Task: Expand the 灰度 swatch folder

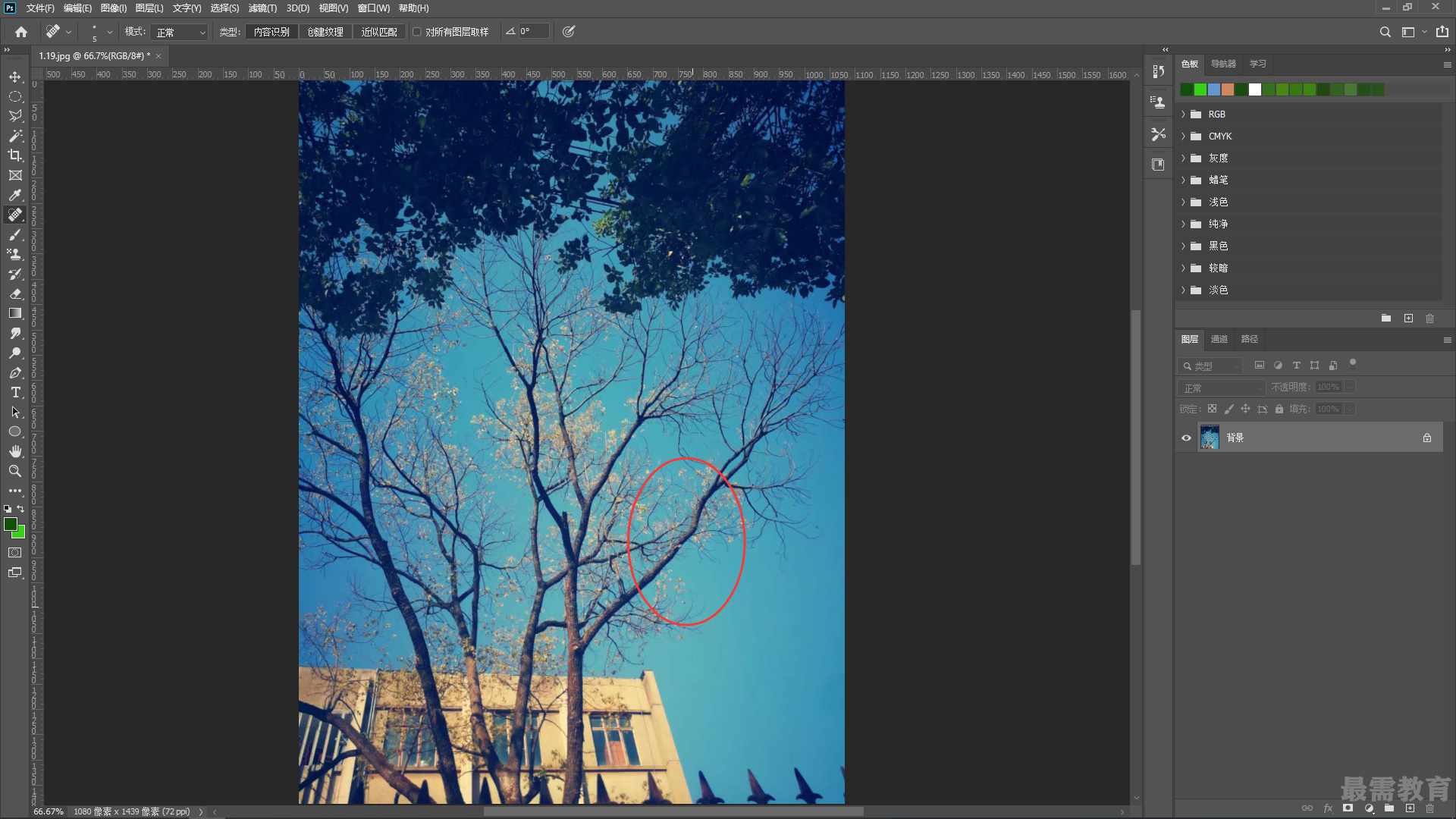Action: point(1183,158)
